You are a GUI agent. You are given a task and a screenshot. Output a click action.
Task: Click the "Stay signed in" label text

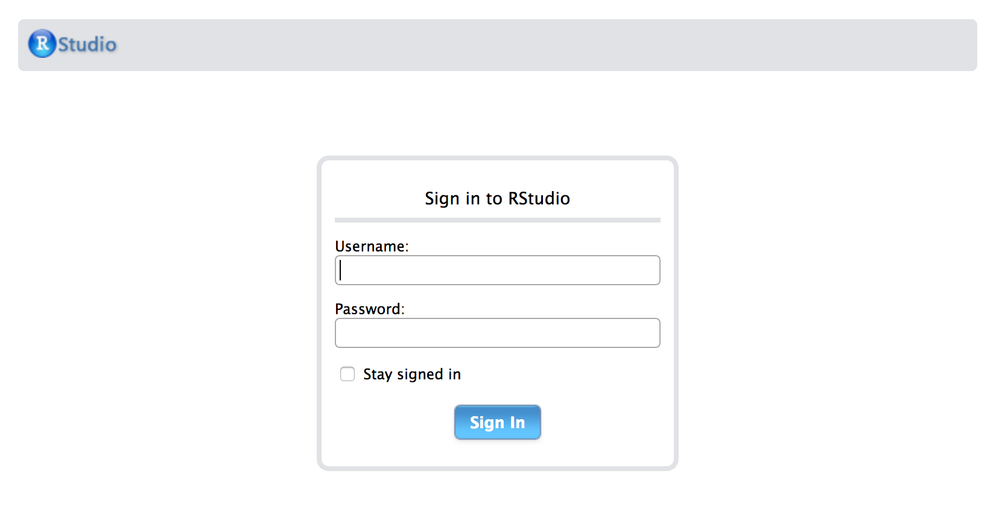412,374
